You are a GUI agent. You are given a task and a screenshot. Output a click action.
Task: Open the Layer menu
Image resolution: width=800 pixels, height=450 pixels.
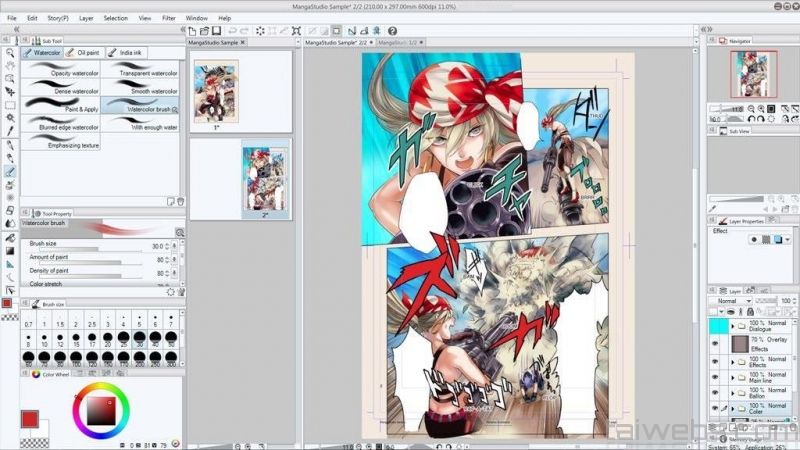click(86, 18)
